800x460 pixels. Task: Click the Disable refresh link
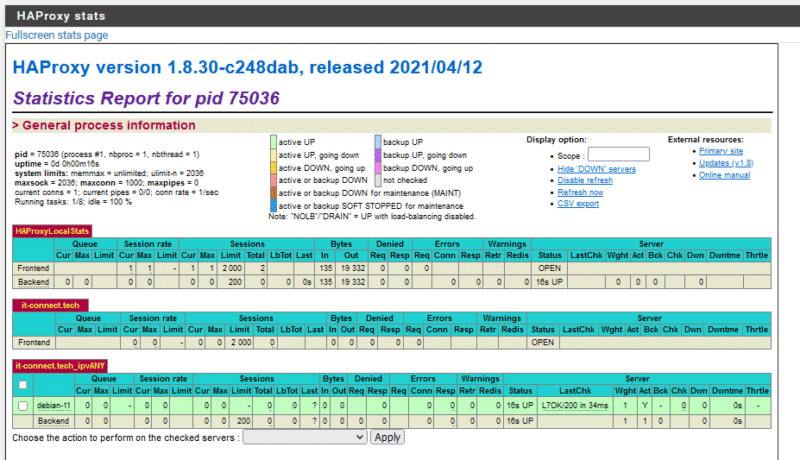[587, 181]
